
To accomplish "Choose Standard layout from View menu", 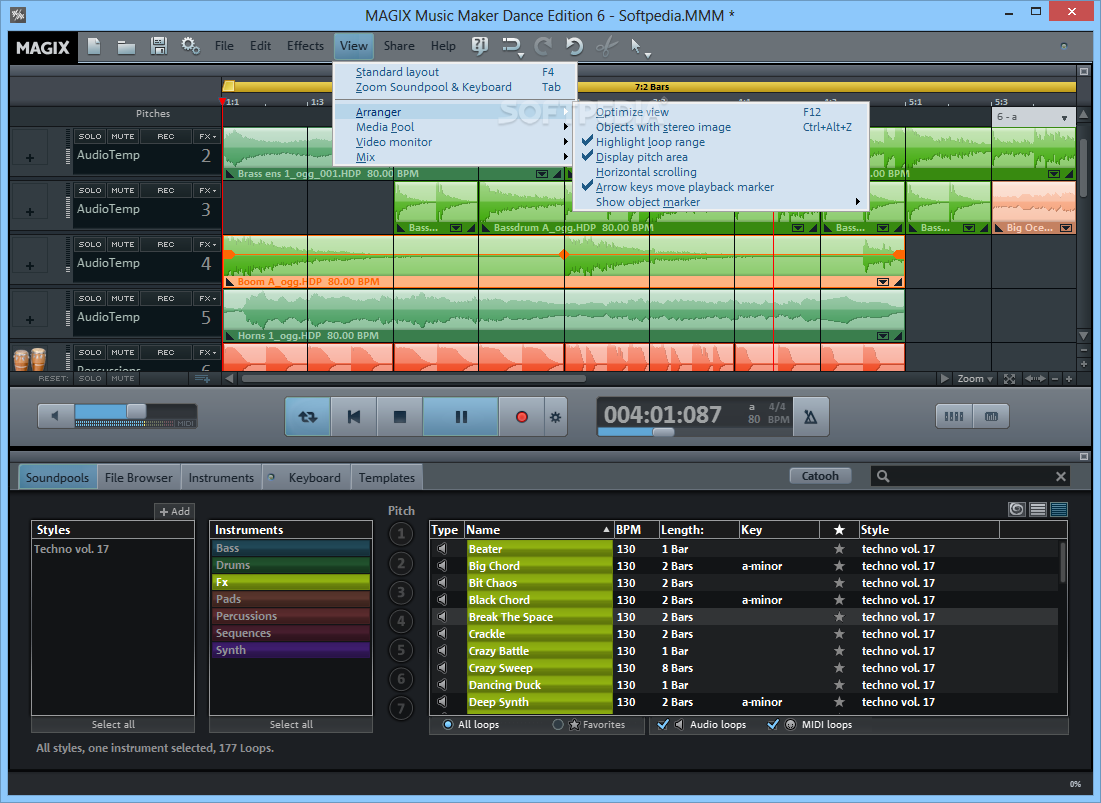I will coord(455,72).
